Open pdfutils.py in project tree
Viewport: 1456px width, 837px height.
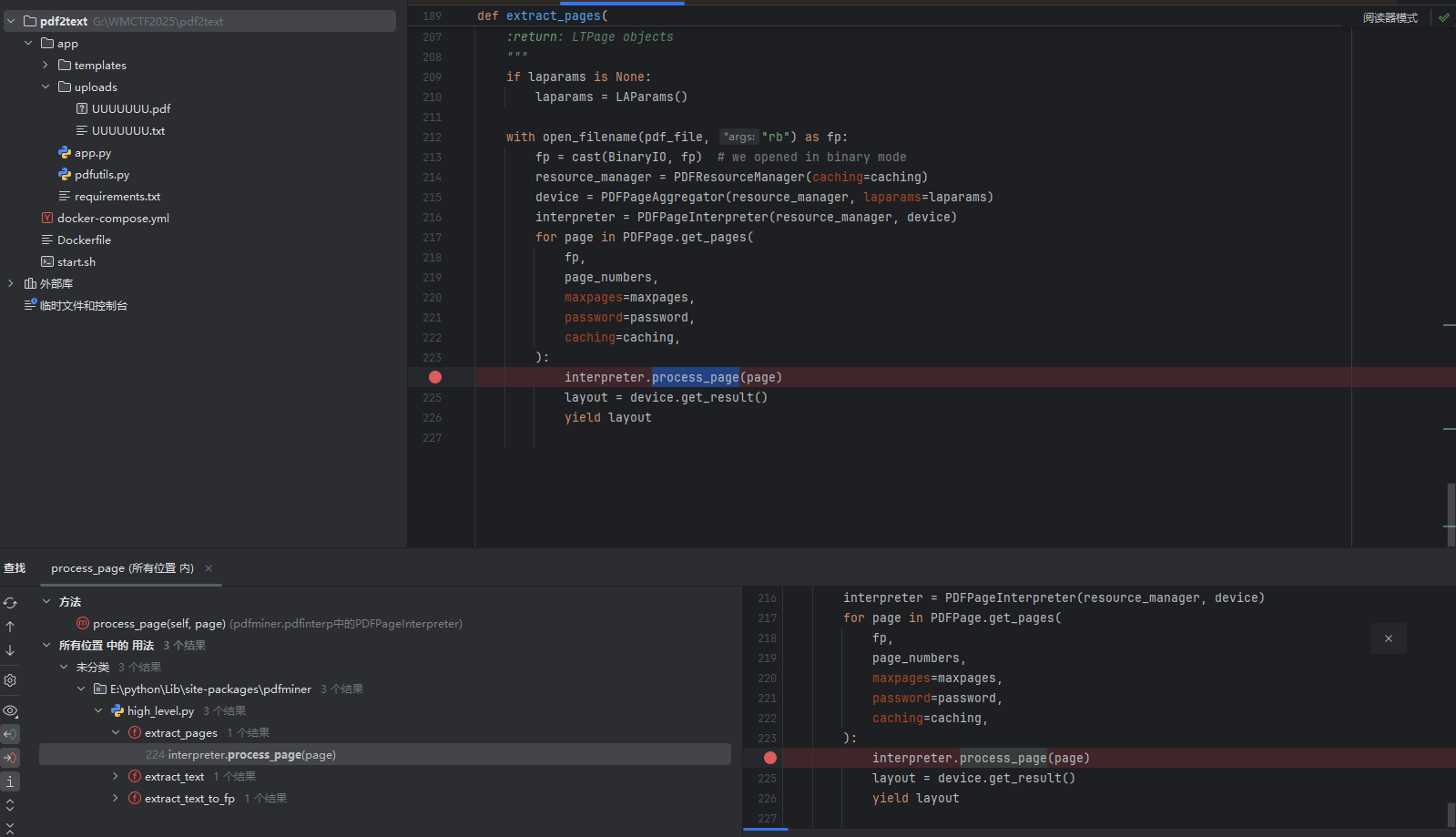(102, 175)
